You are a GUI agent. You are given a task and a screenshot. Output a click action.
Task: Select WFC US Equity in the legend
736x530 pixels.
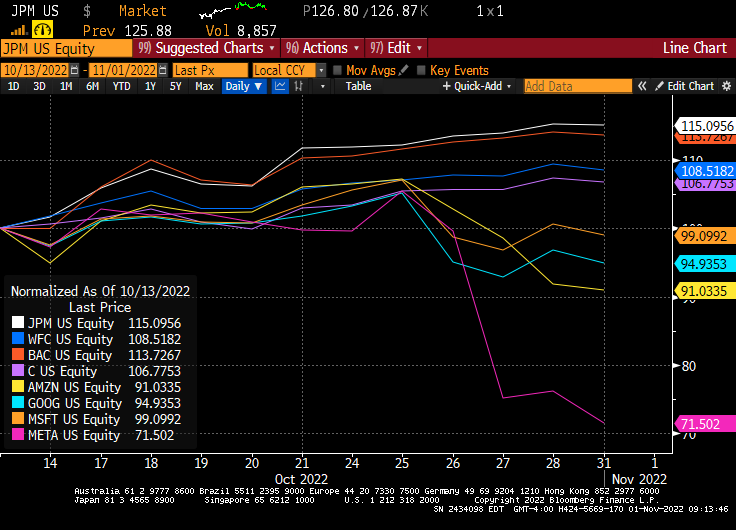[x=70, y=339]
